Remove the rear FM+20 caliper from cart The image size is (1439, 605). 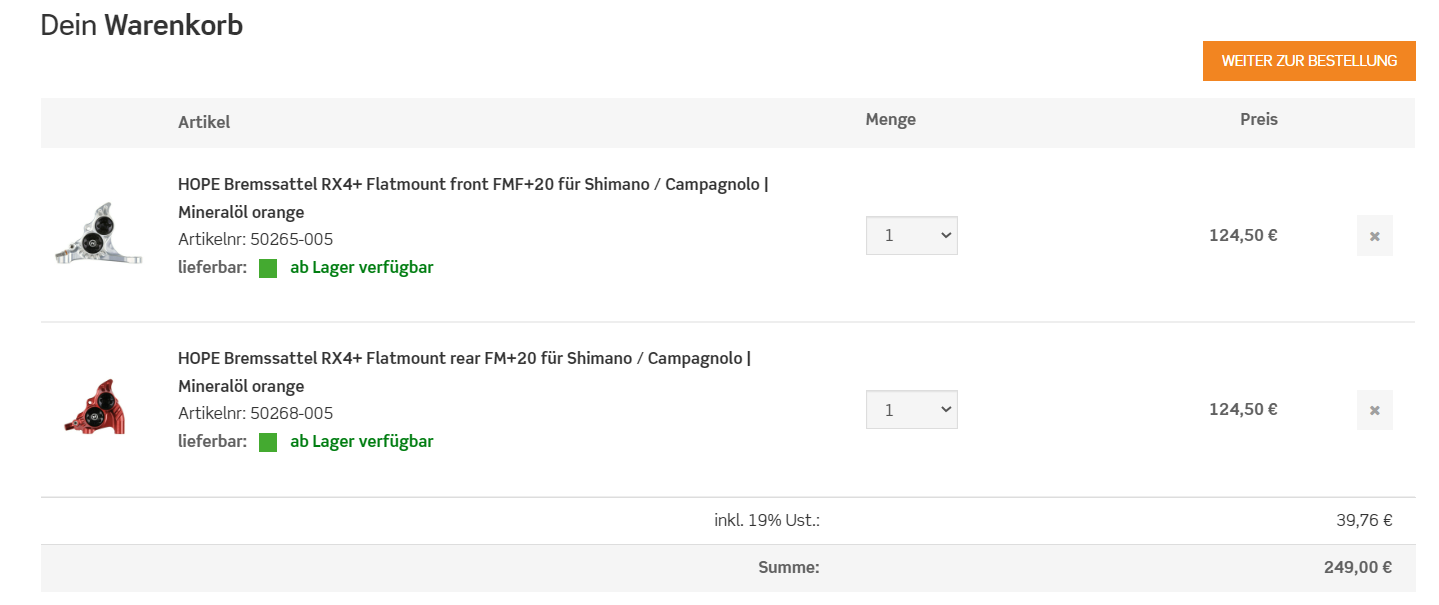point(1374,410)
